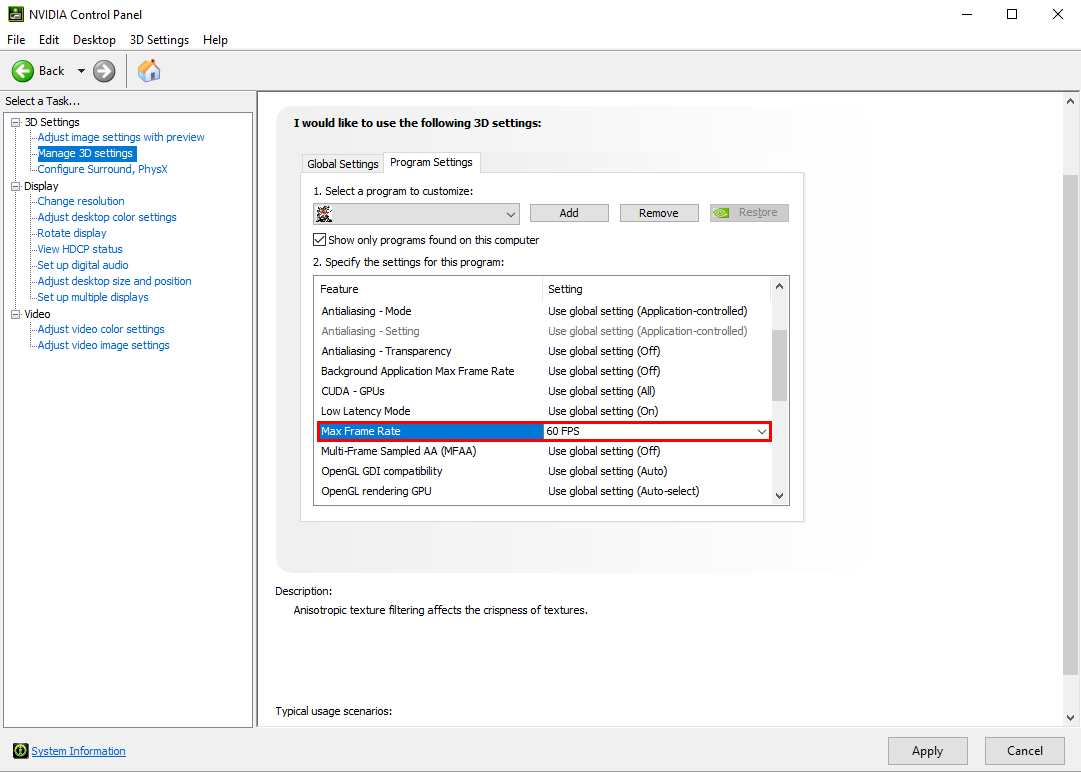Click settings list scroll up arrow
Viewport: 1081px width, 773px height.
click(x=779, y=286)
